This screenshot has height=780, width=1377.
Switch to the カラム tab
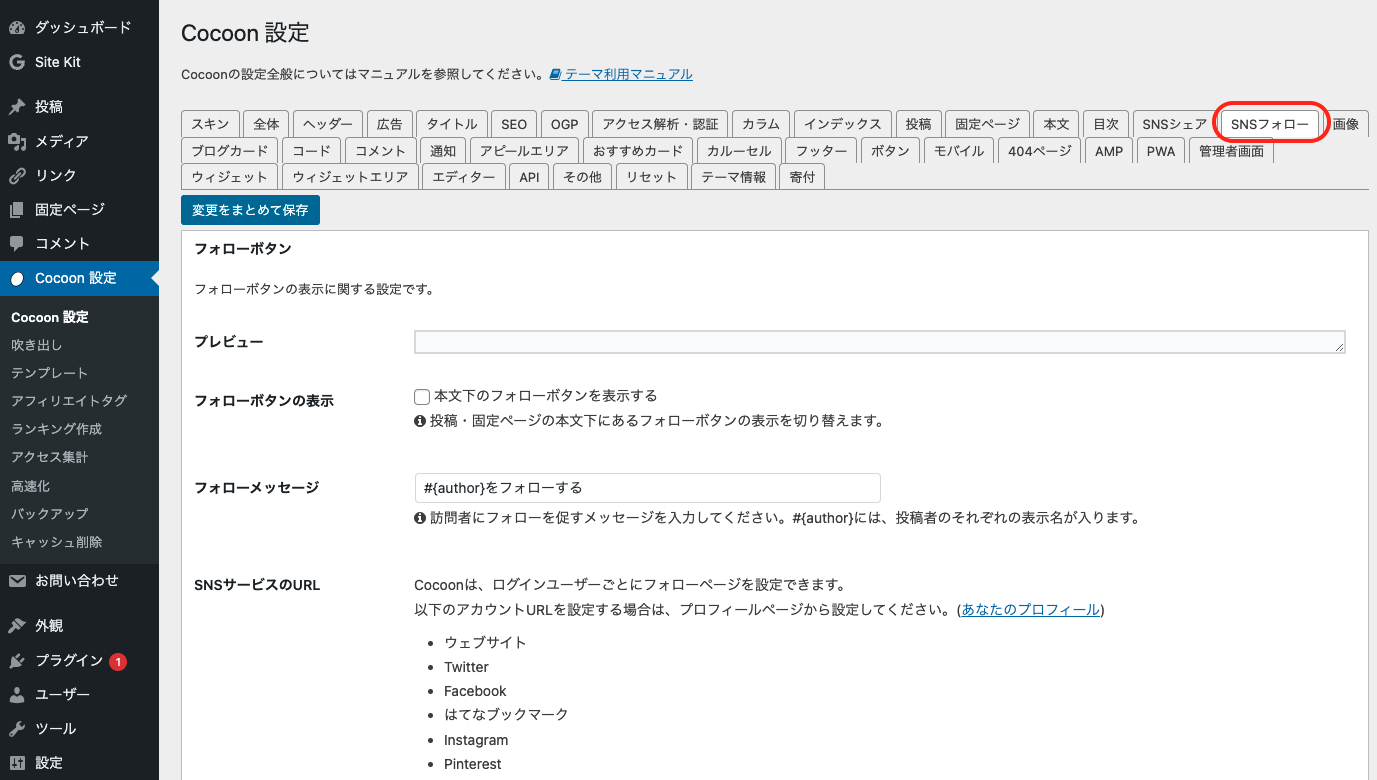pos(761,124)
